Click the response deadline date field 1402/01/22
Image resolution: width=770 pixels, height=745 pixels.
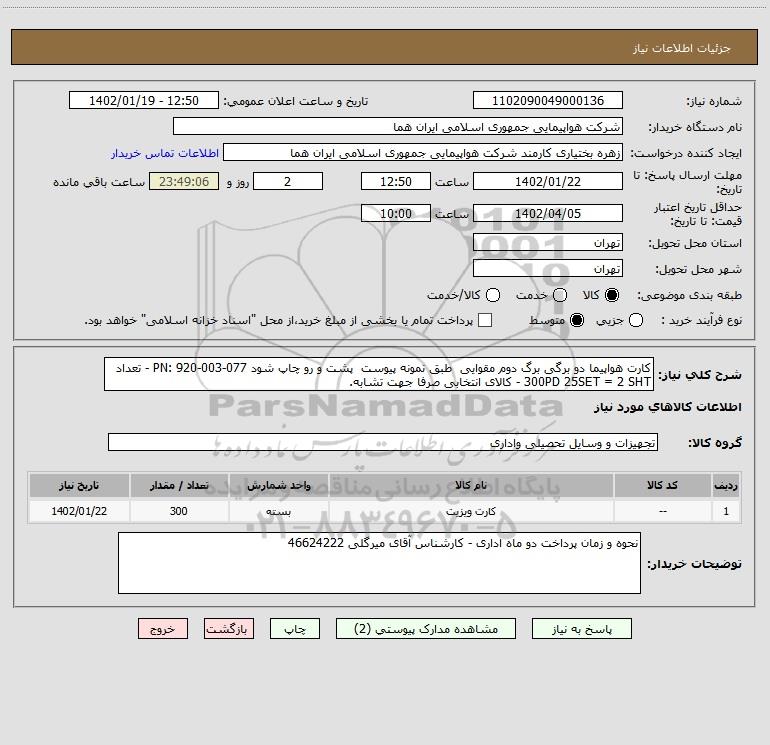(547, 181)
